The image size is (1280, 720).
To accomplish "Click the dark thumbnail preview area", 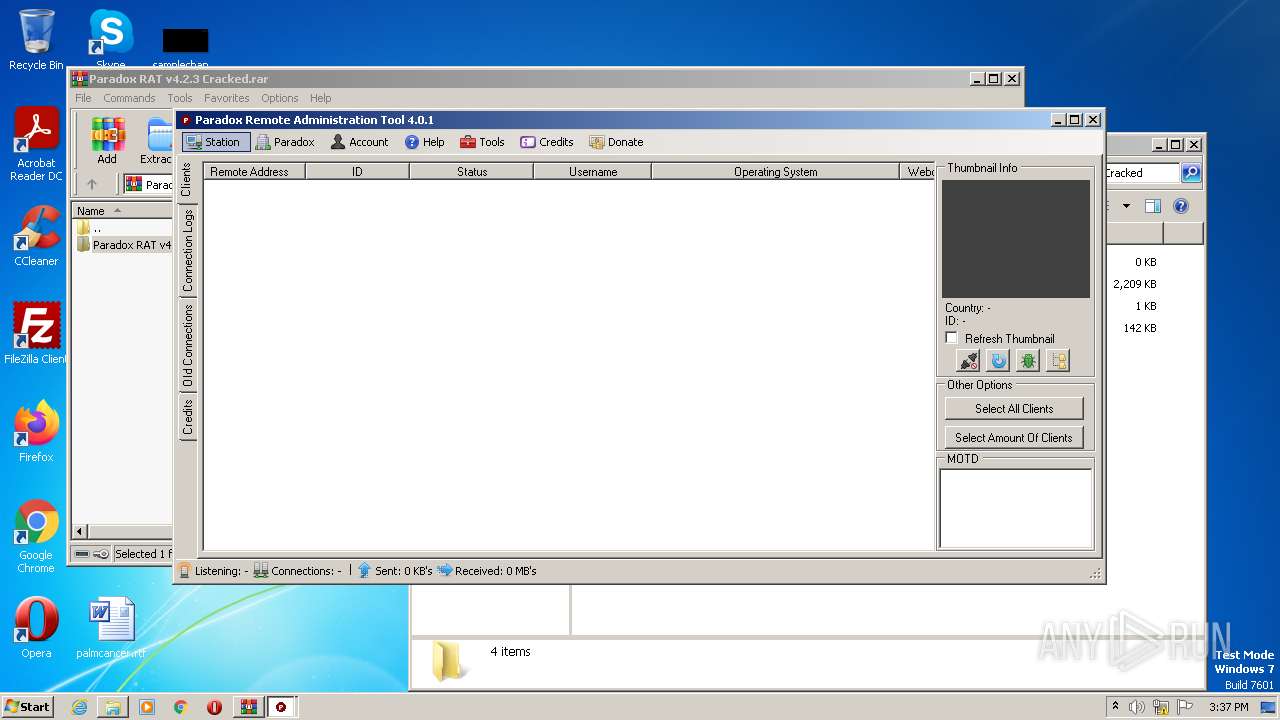I will [1016, 239].
